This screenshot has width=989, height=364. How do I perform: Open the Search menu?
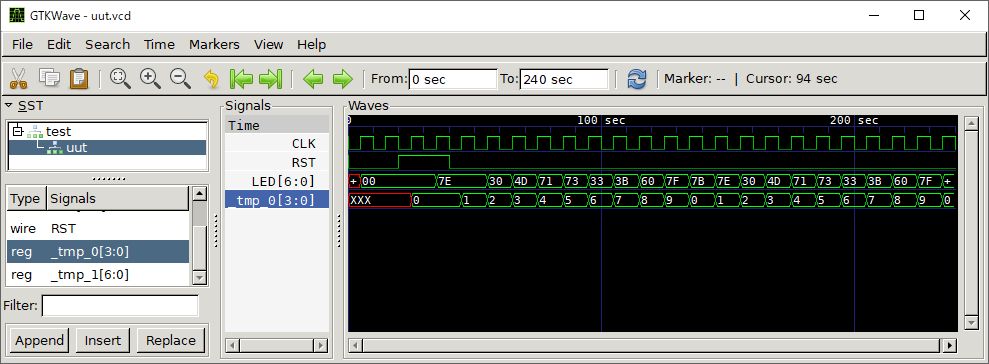pyautogui.click(x=108, y=44)
